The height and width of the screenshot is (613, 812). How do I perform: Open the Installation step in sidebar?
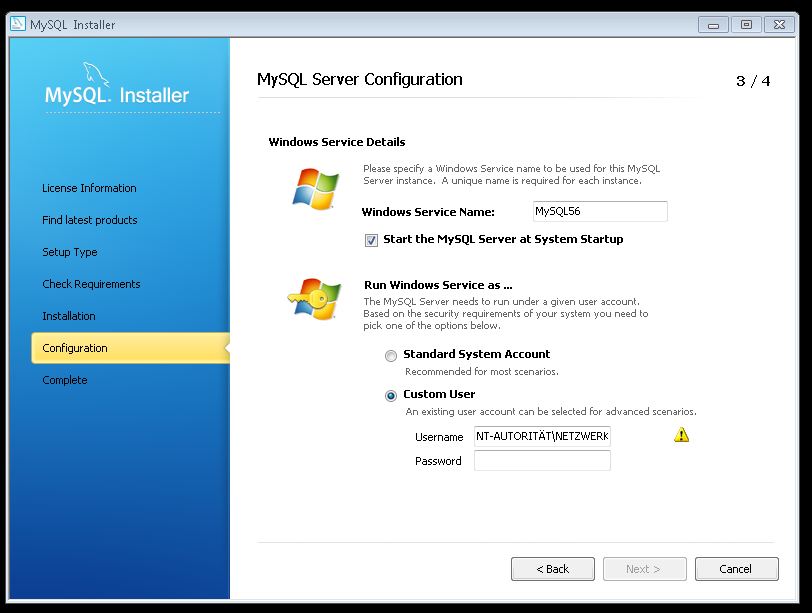[x=68, y=316]
